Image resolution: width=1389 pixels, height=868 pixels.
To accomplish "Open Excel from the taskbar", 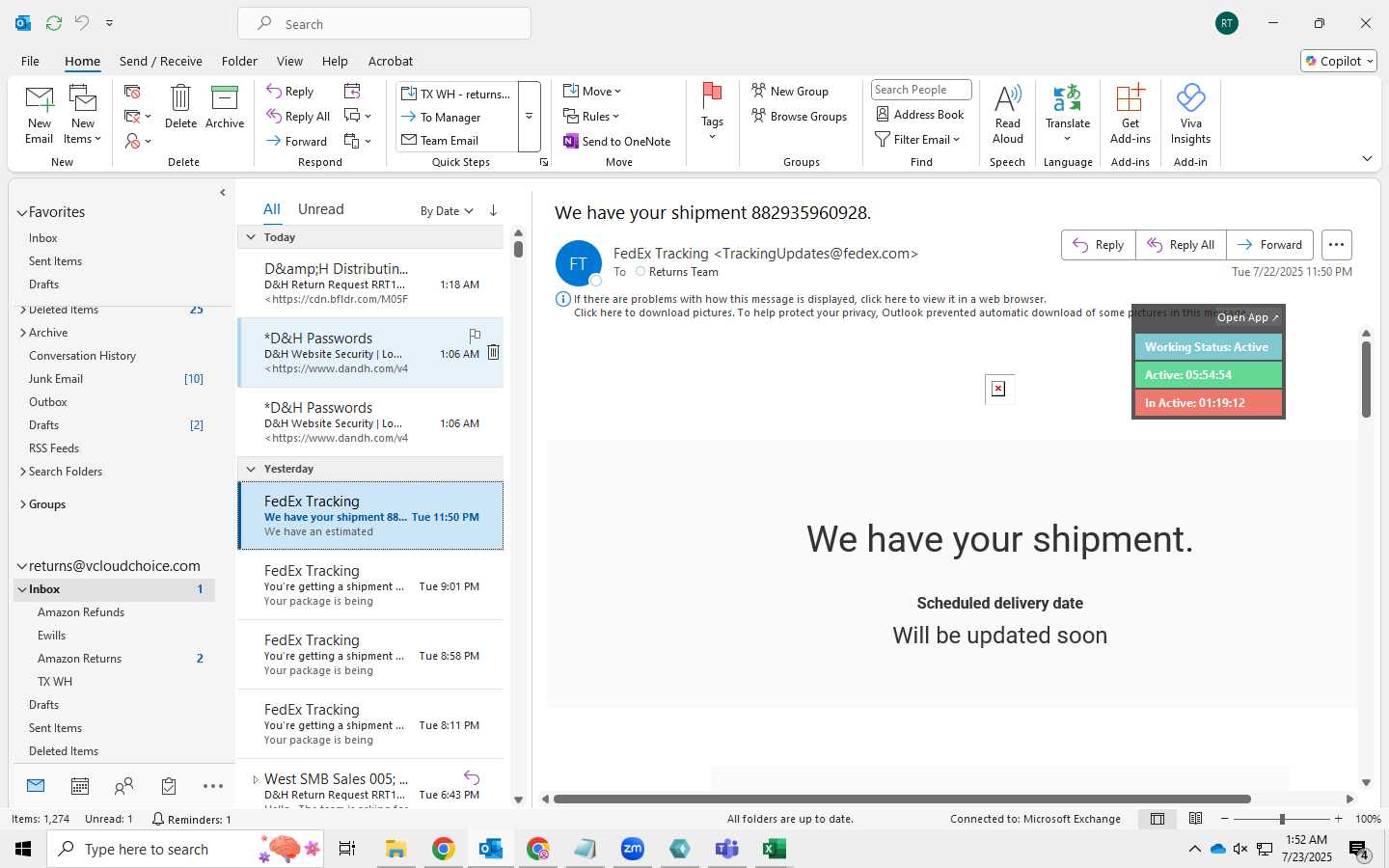I will click(x=774, y=849).
